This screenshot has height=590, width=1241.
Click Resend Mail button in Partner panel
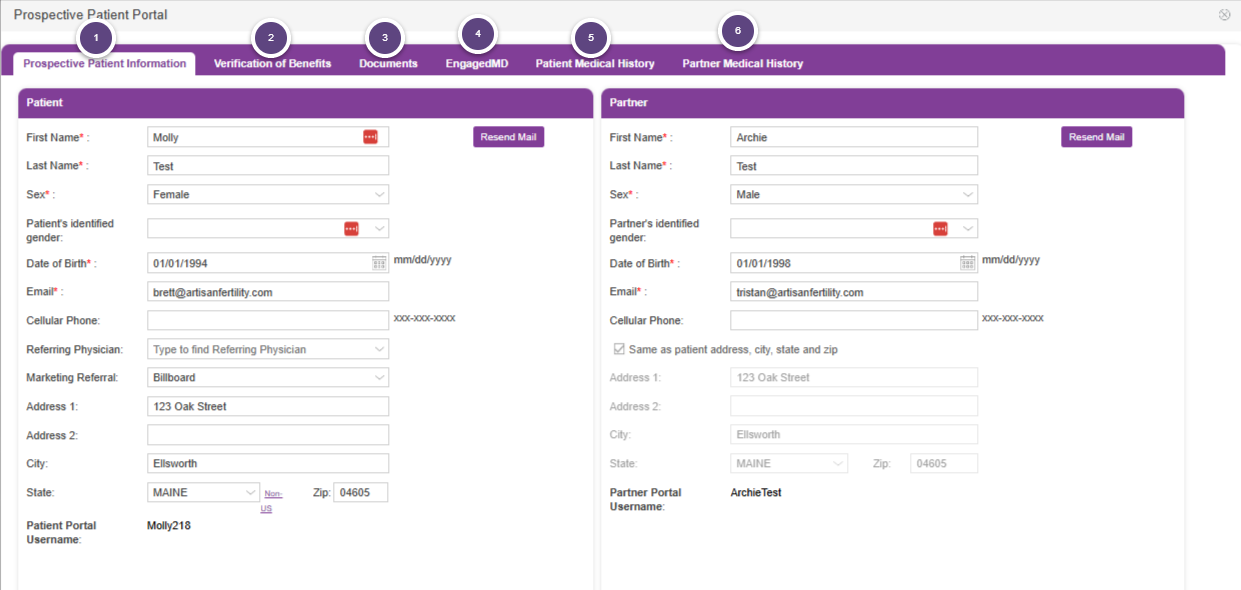coord(1096,137)
